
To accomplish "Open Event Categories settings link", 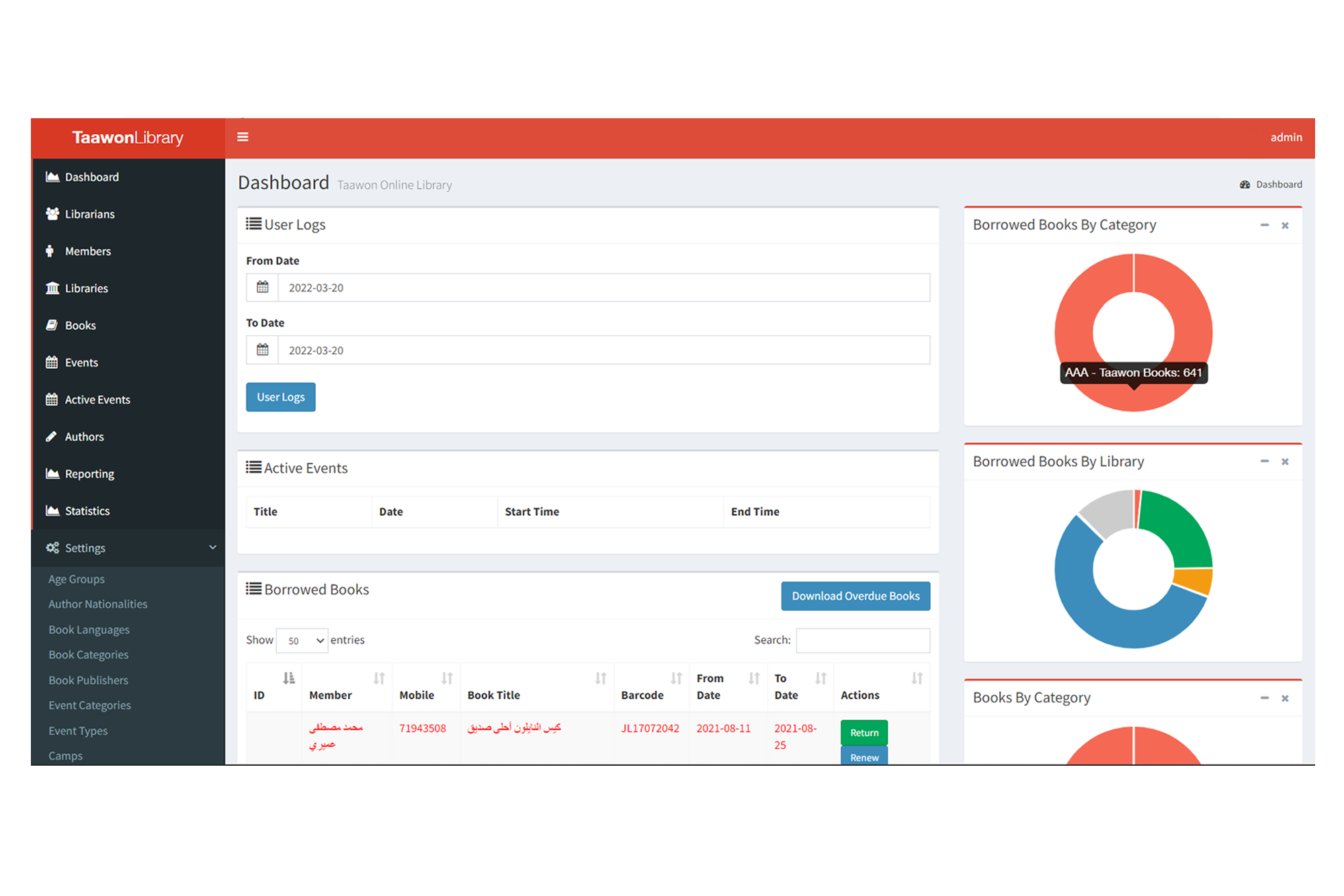I will click(x=89, y=705).
